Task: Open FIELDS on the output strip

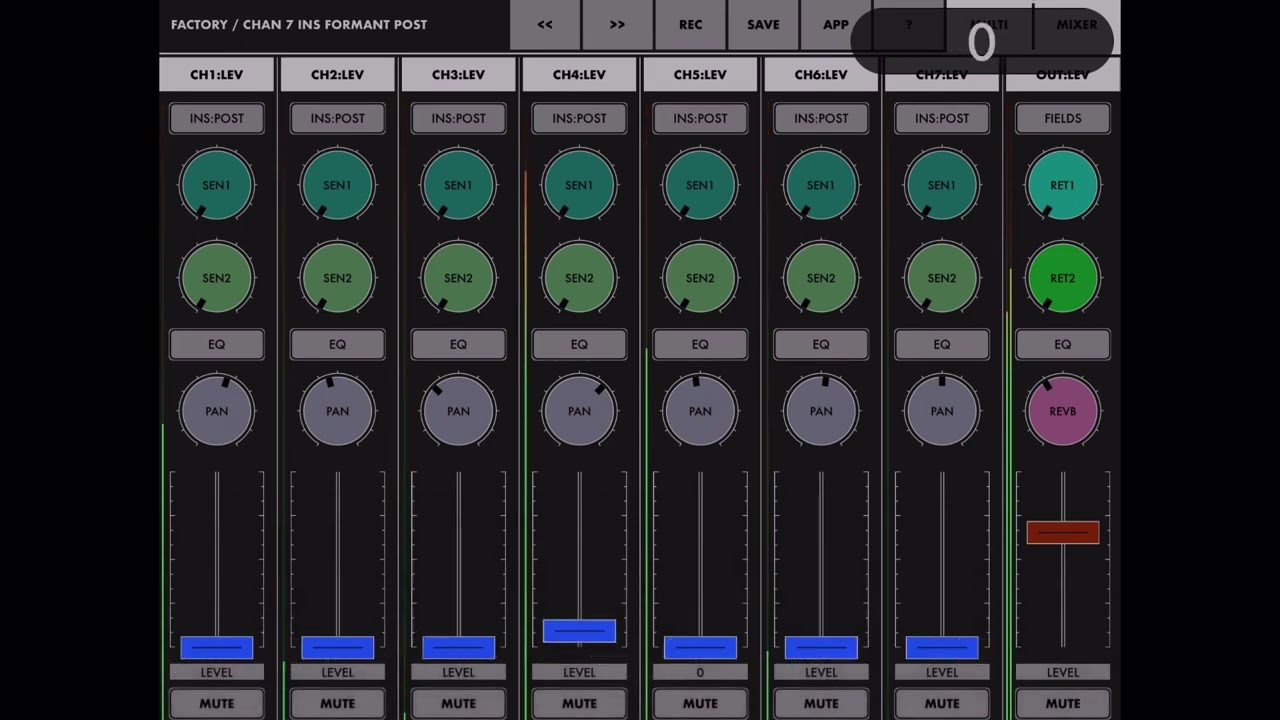Action: pos(1063,118)
